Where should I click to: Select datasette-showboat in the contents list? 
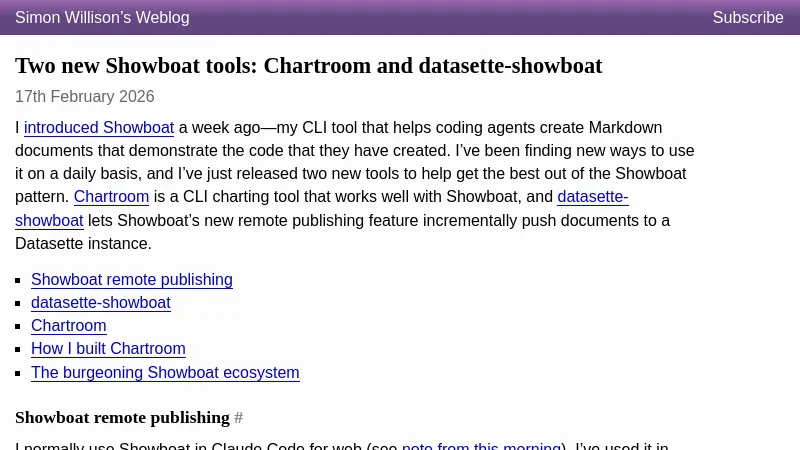101,303
